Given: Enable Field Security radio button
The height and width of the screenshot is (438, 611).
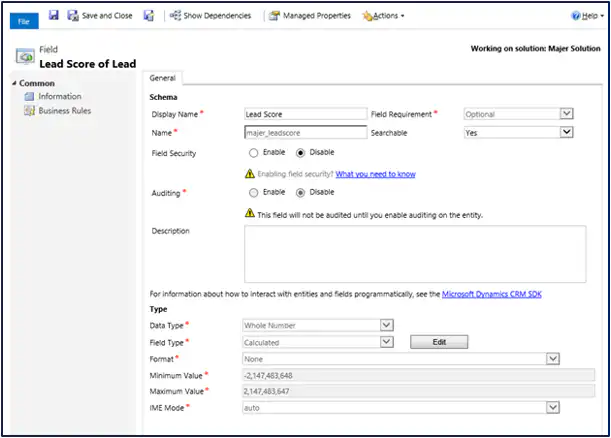Looking at the screenshot, I should point(254,153).
